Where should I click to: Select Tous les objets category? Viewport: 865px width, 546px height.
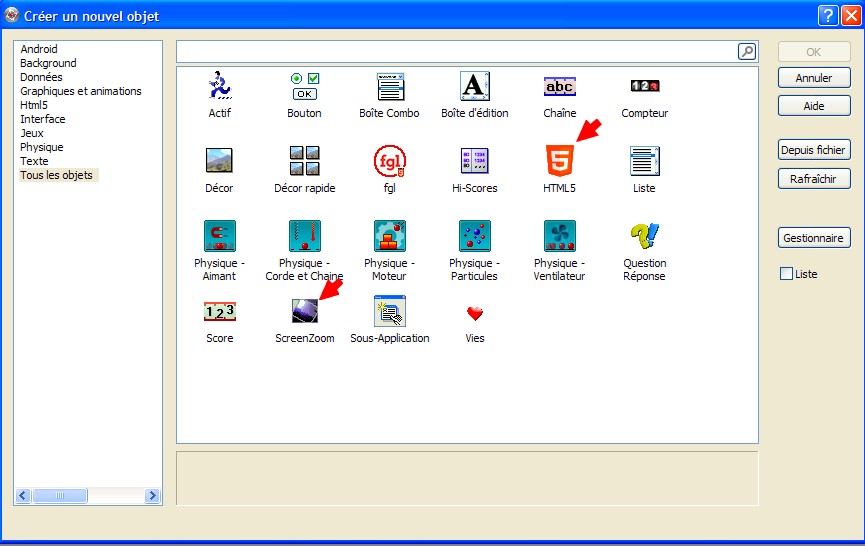coord(56,175)
